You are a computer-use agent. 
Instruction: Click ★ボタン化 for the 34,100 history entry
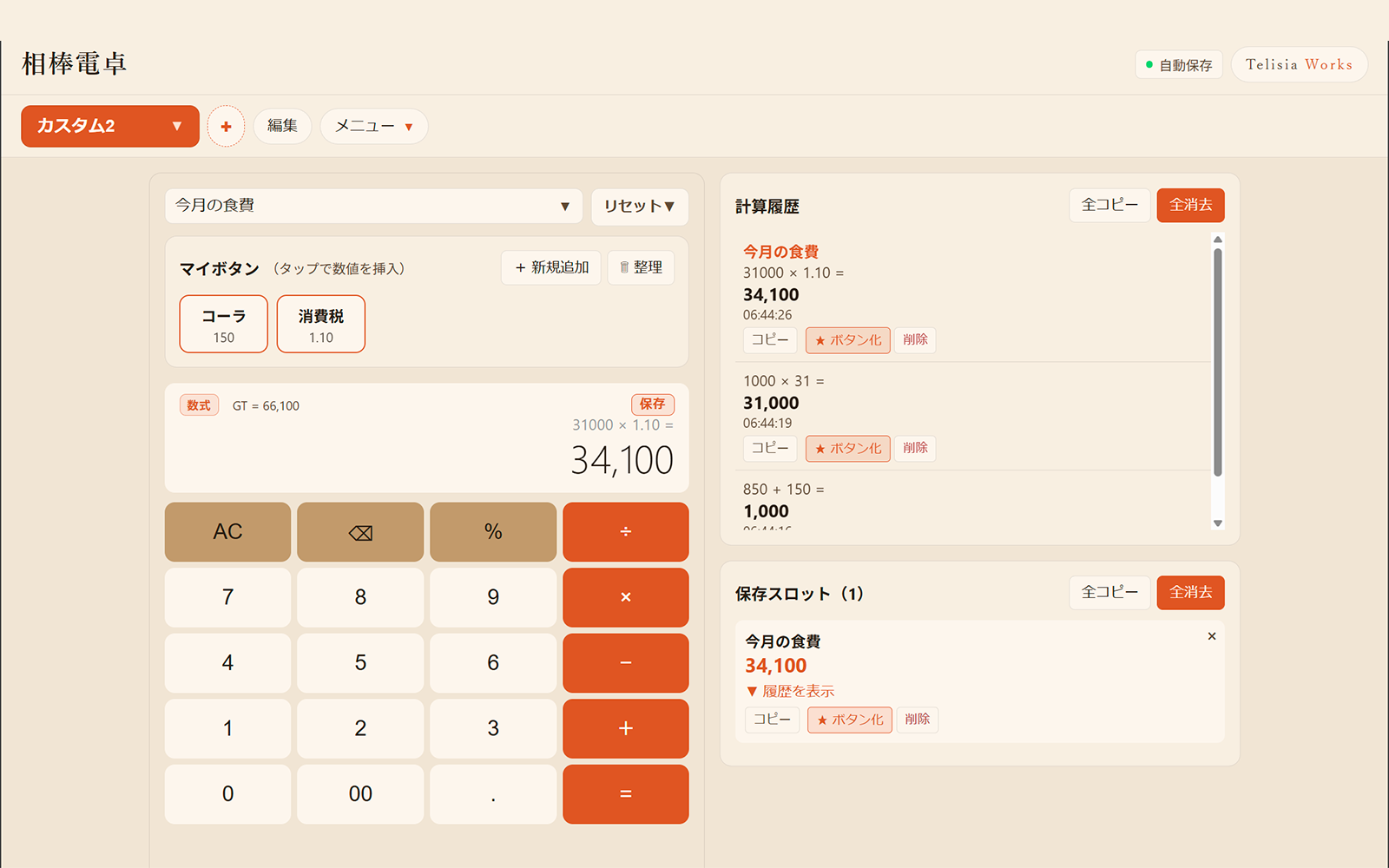pos(848,340)
